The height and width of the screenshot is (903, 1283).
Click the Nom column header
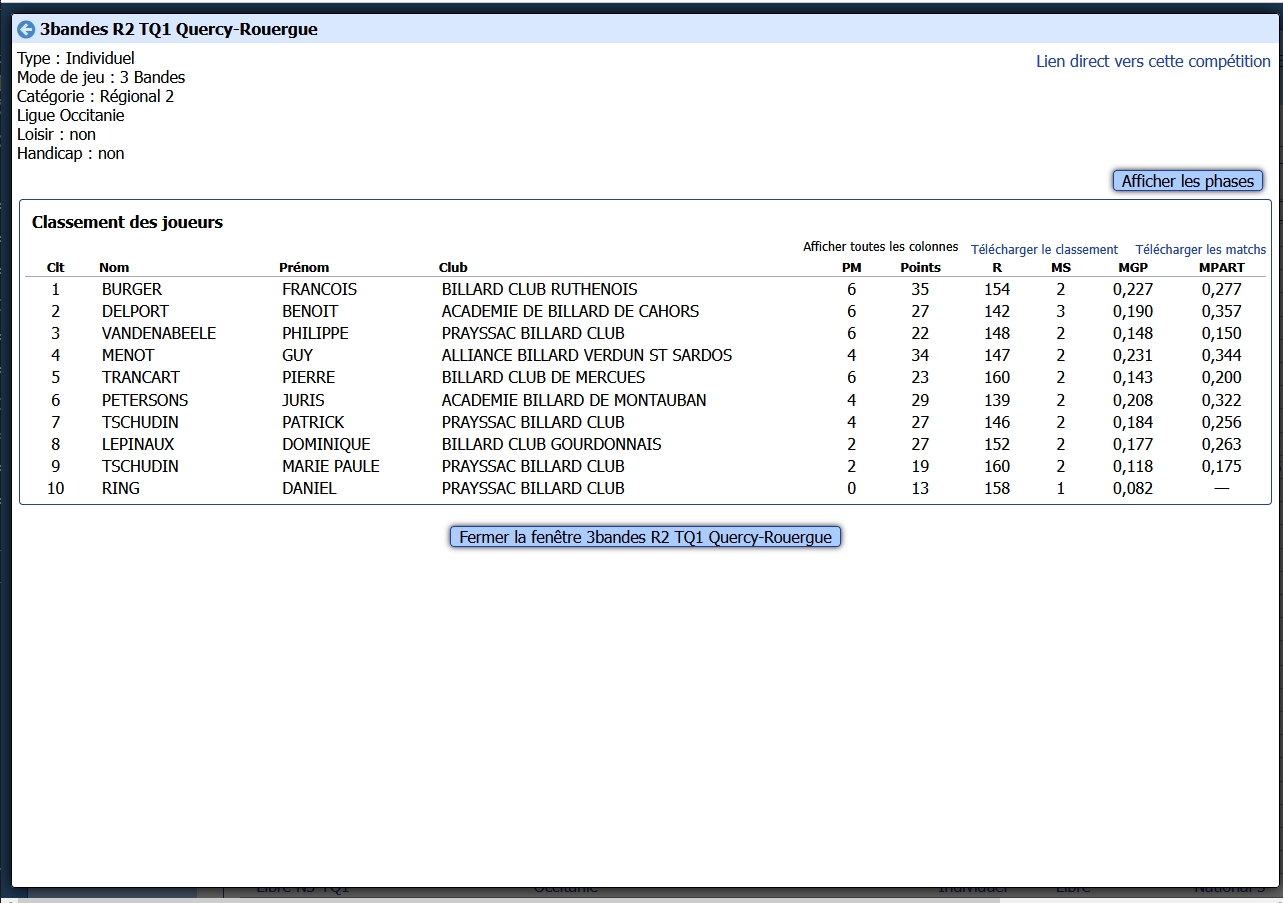point(114,268)
